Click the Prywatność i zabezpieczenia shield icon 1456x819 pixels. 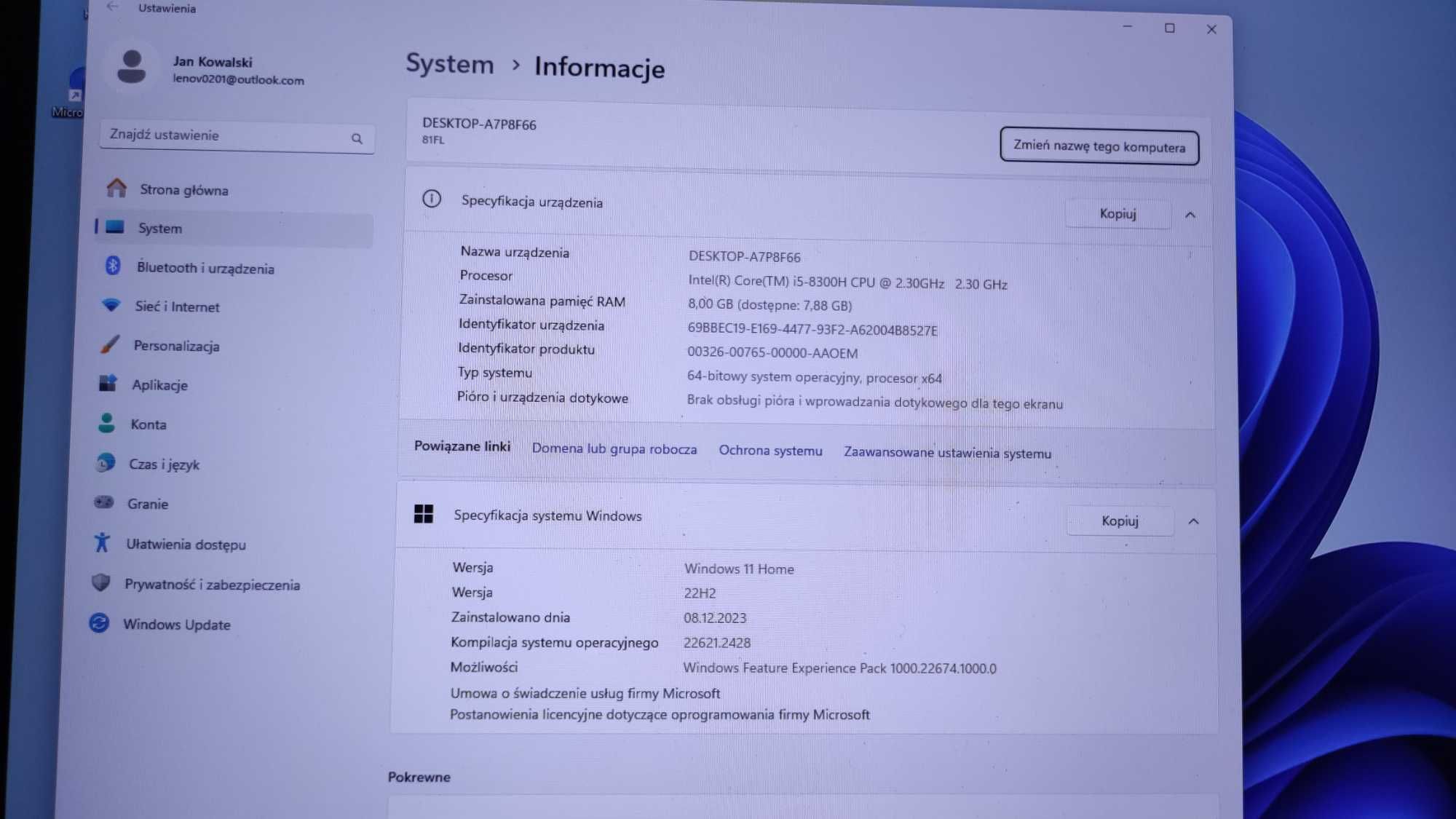[x=100, y=582]
